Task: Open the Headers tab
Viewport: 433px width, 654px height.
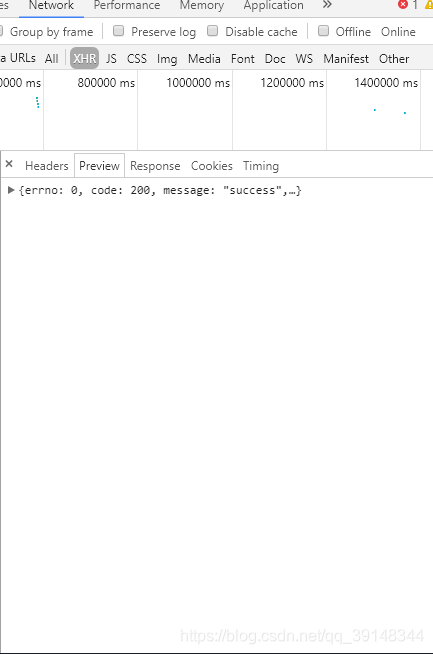Action: pyautogui.click(x=47, y=166)
